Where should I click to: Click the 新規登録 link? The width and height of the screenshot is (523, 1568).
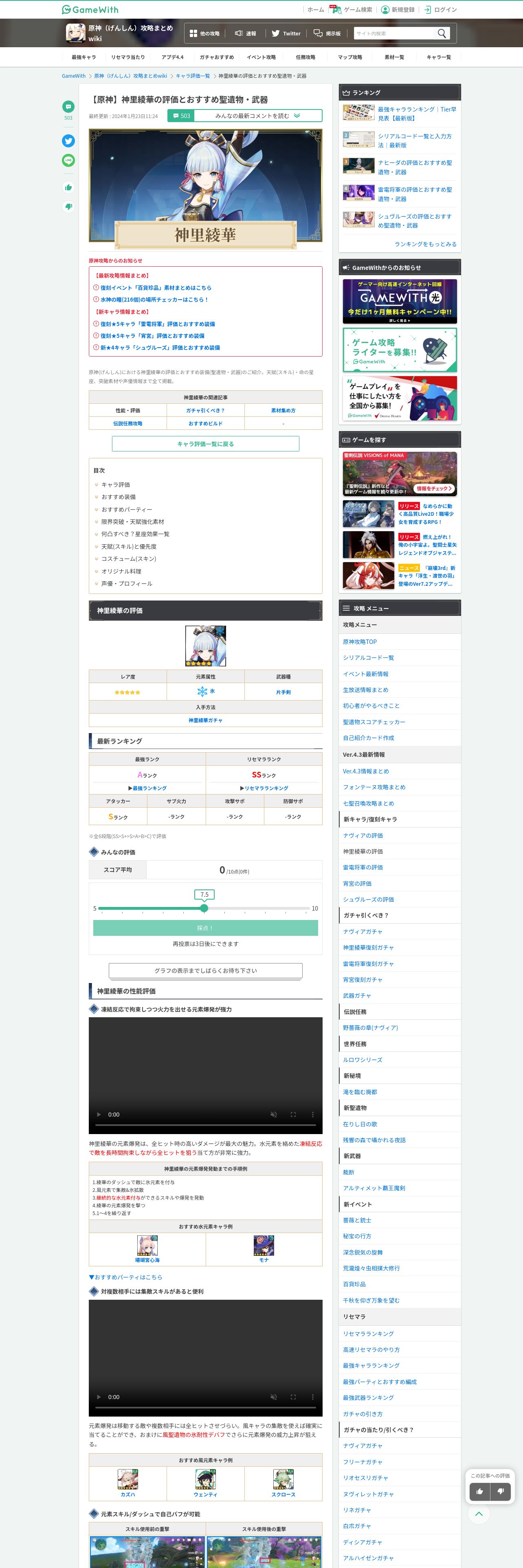(x=398, y=10)
